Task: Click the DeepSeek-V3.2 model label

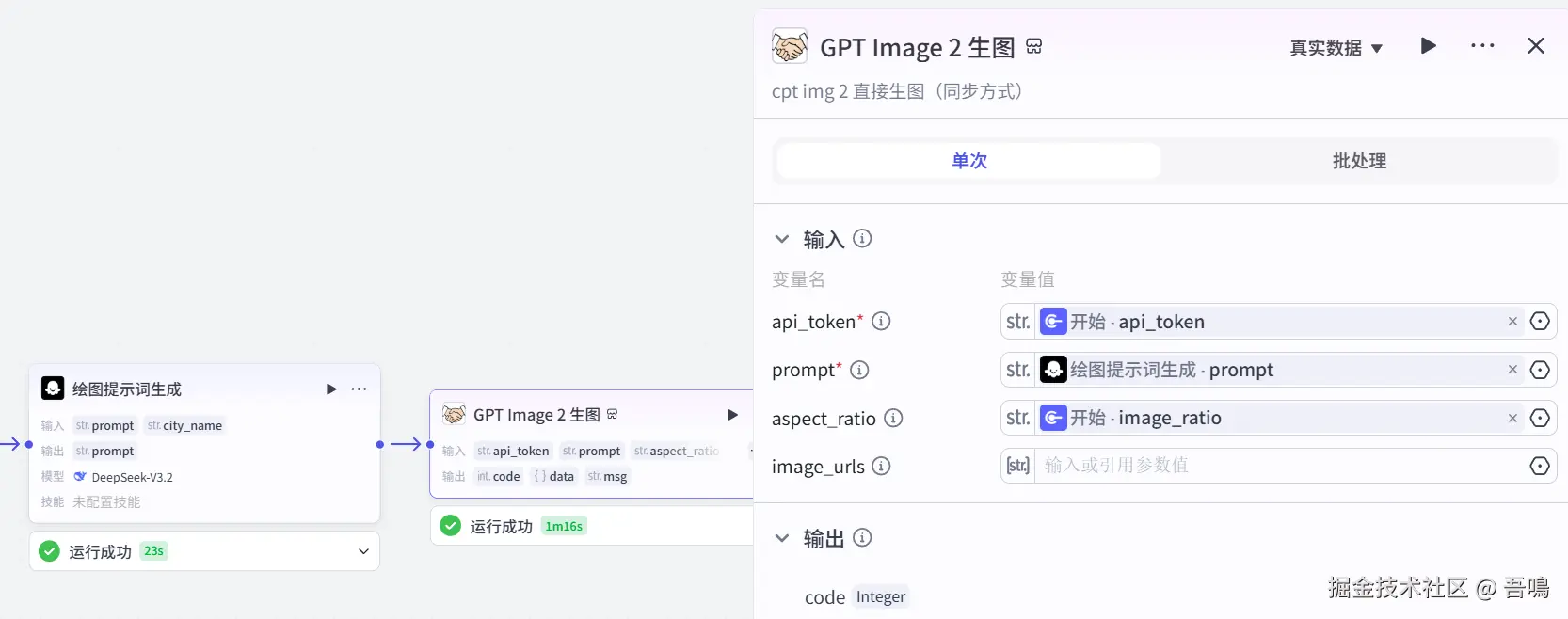Action: coord(132,477)
